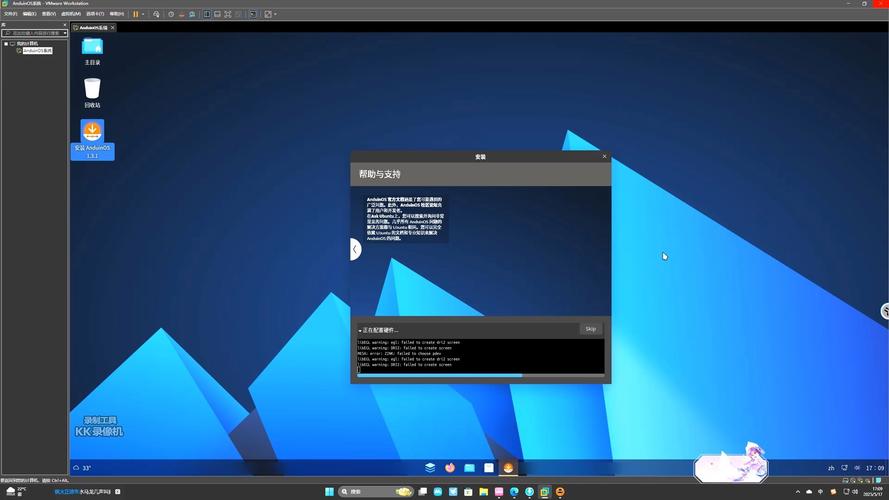Select AnduinOS系统 in library tree
This screenshot has height=500, width=889.
pos(37,50)
